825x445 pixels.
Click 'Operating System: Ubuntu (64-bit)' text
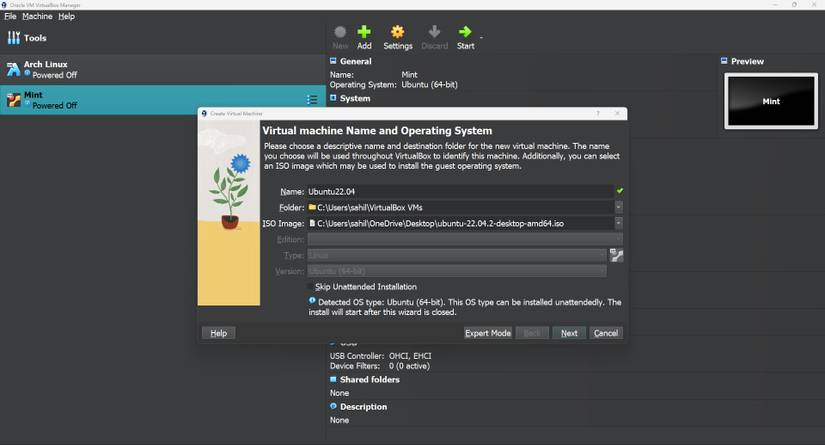[394, 85]
